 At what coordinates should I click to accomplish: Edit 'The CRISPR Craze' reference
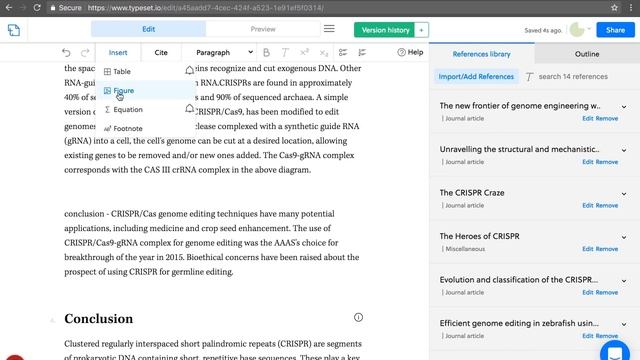(588, 205)
